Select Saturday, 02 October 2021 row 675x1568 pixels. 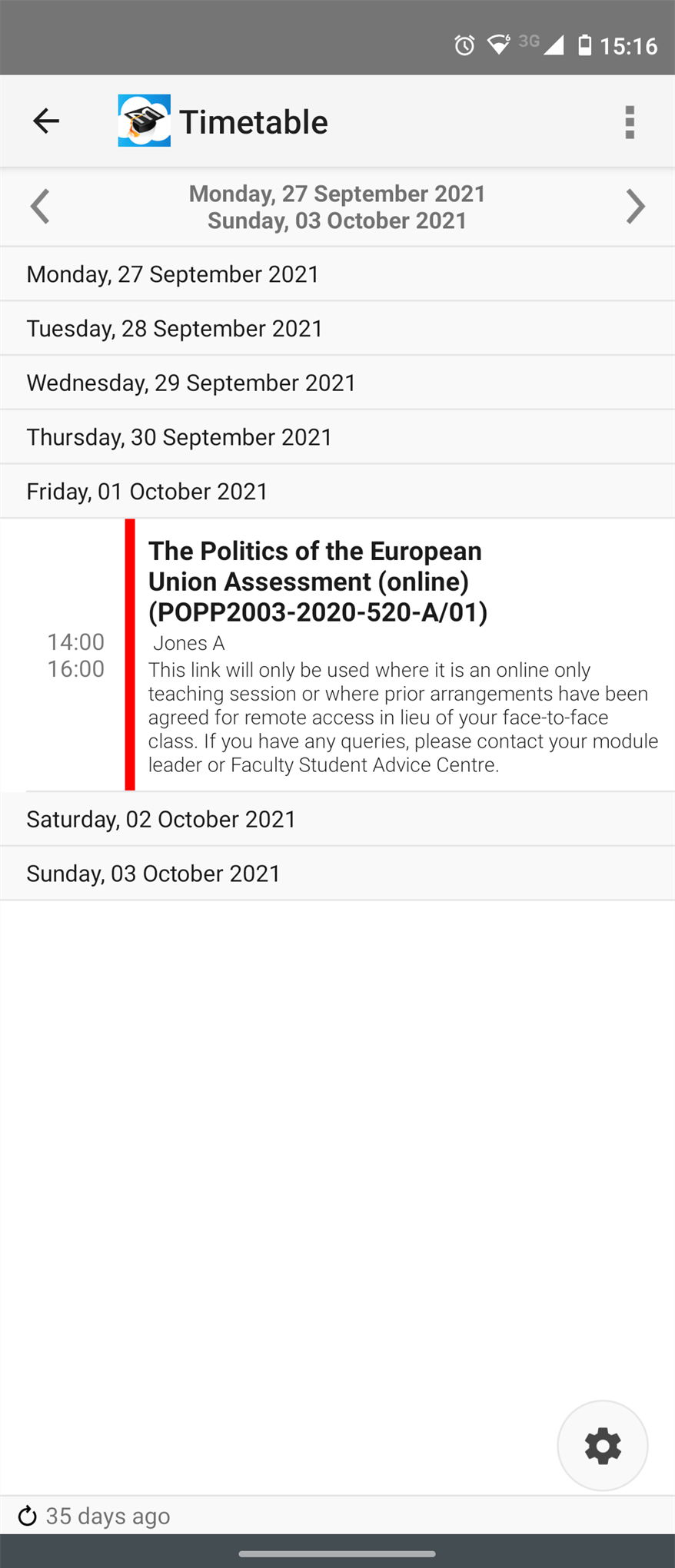337,819
